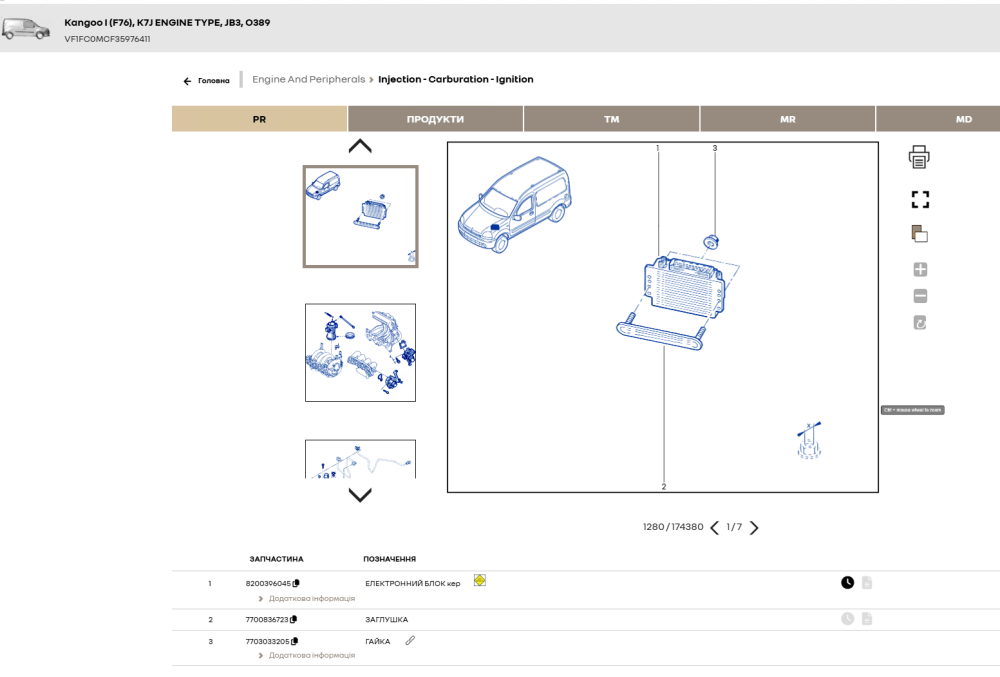Zoom out using the minus icon

pos(920,296)
